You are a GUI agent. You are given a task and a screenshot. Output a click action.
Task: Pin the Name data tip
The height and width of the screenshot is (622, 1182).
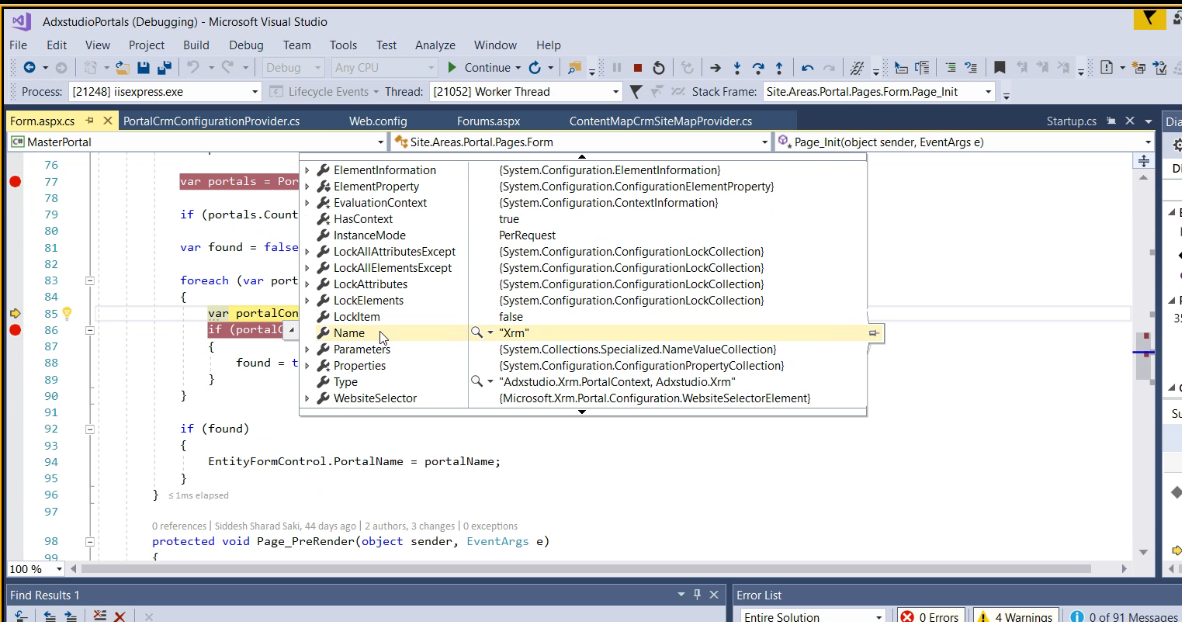(874, 332)
